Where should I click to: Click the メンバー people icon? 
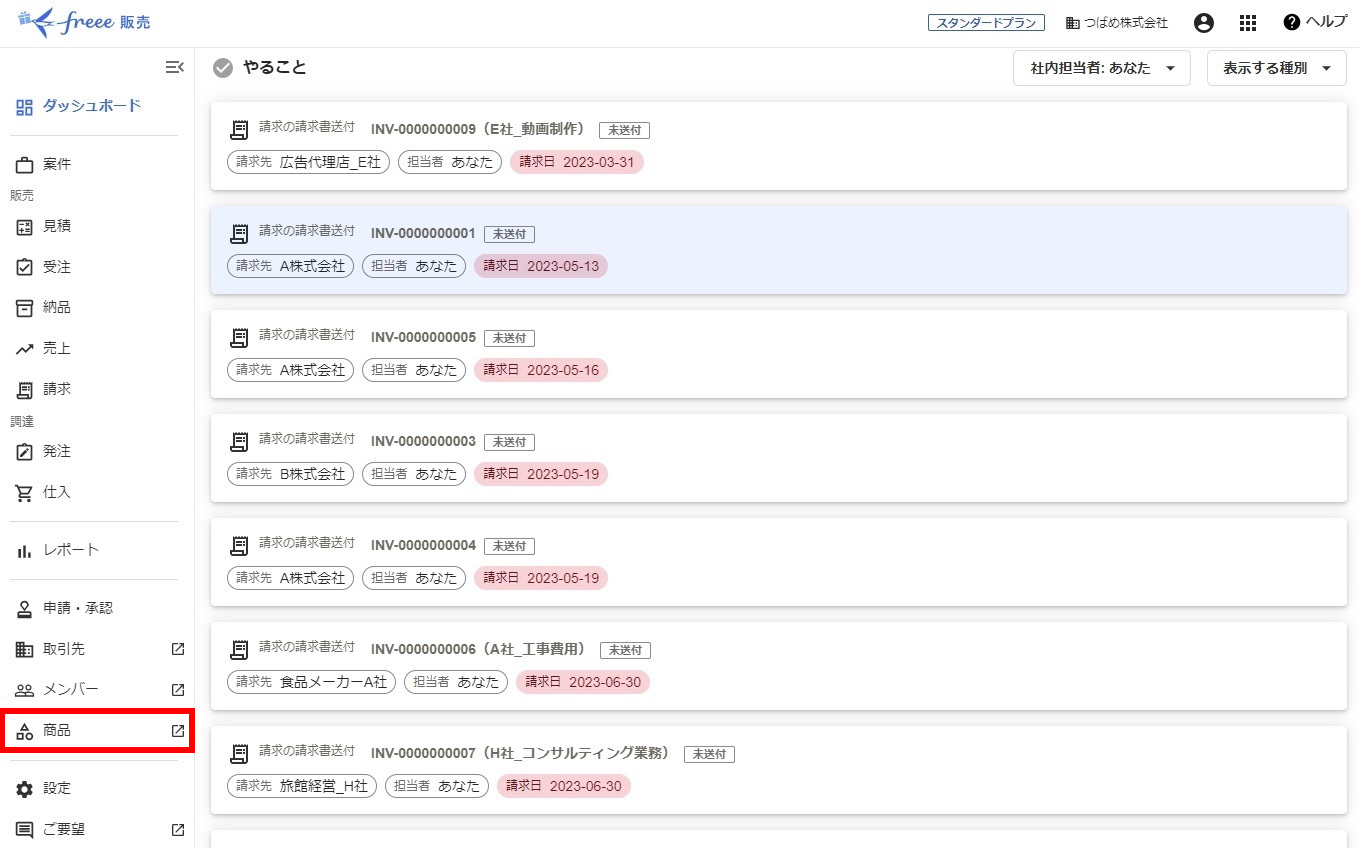25,690
